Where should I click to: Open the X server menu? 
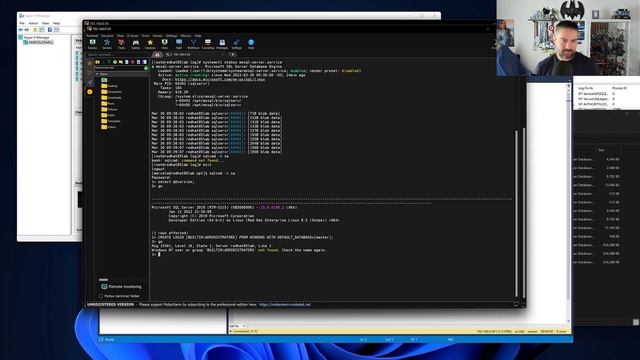tap(132, 36)
